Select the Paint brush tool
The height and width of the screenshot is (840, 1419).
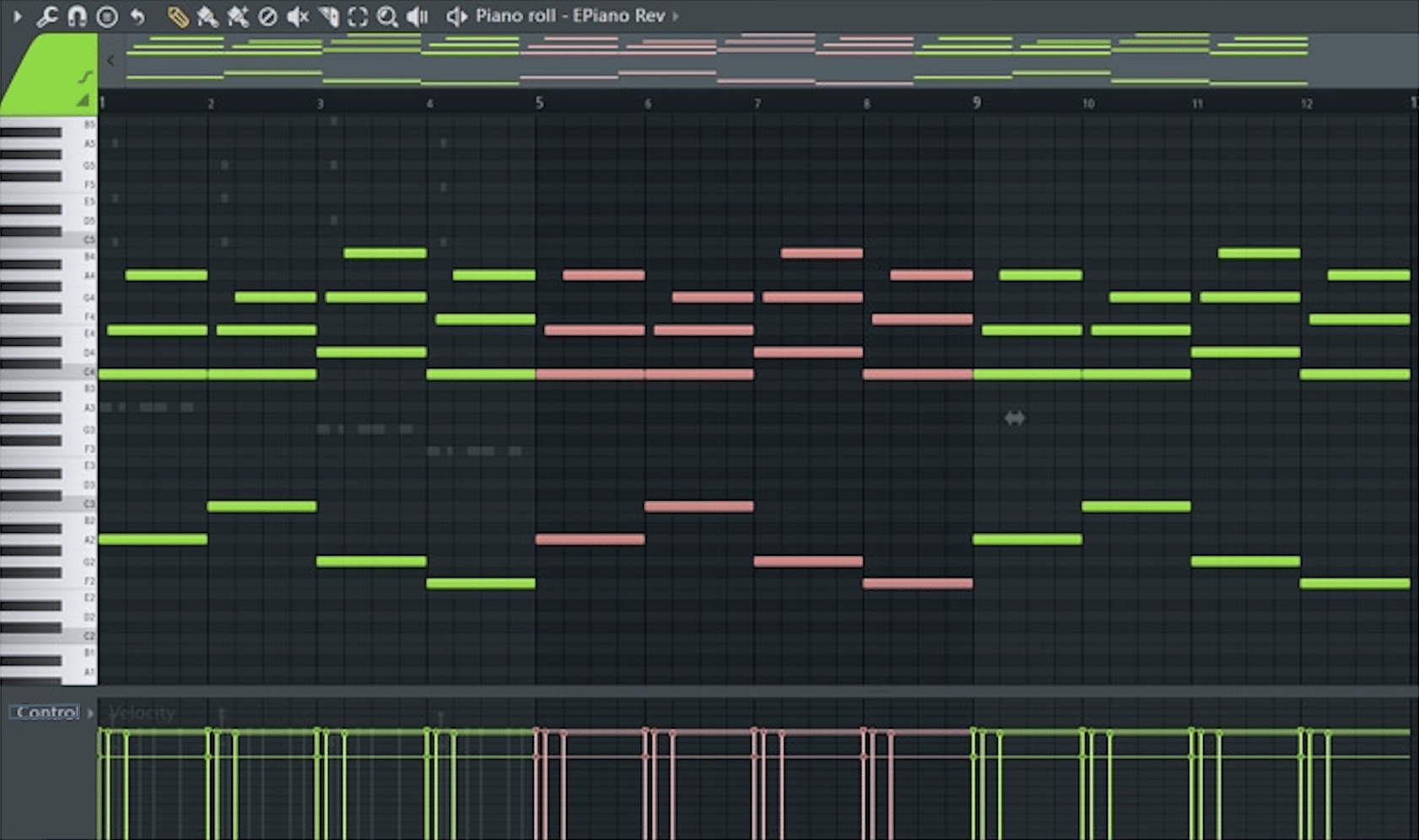[x=207, y=16]
